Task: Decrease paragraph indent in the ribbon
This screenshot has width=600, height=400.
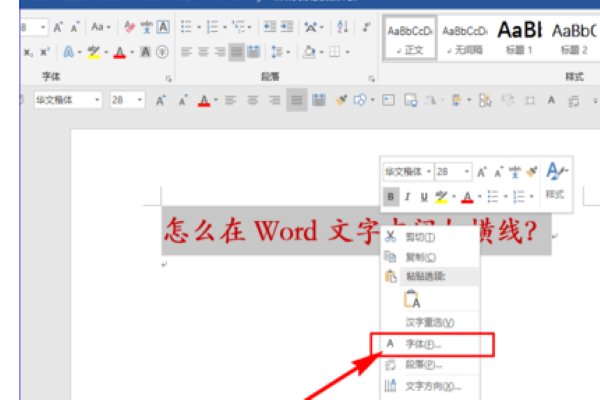Action: click(x=270, y=27)
